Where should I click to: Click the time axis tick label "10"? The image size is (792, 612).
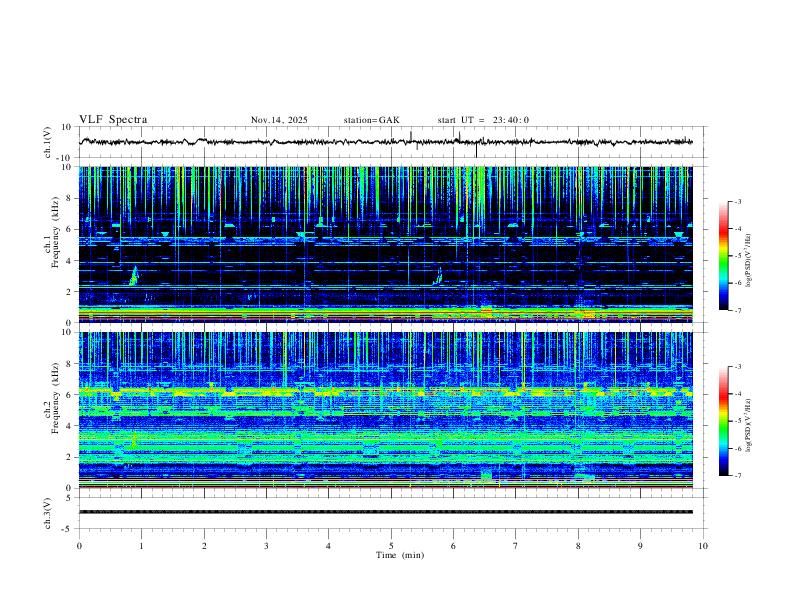[x=703, y=546]
